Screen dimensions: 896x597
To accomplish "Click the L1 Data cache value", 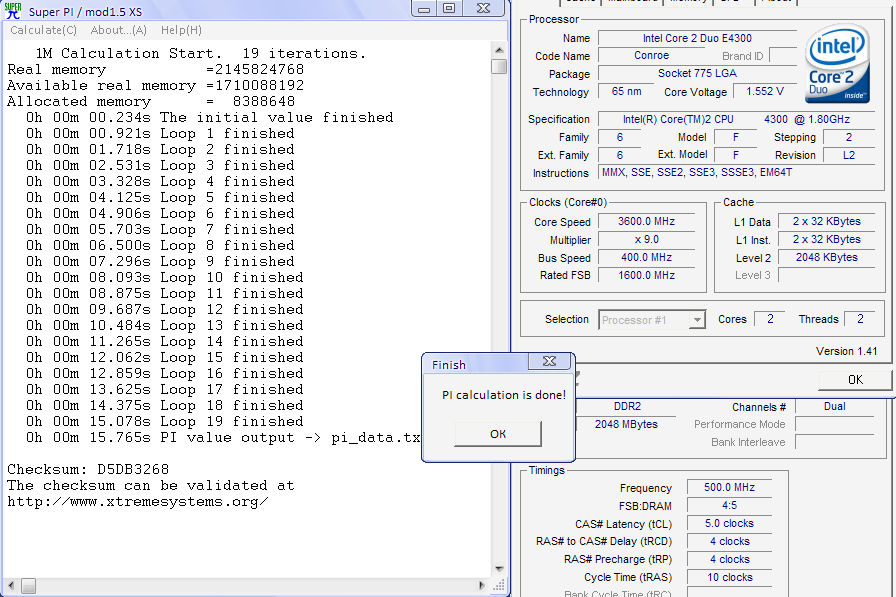I will 826,222.
